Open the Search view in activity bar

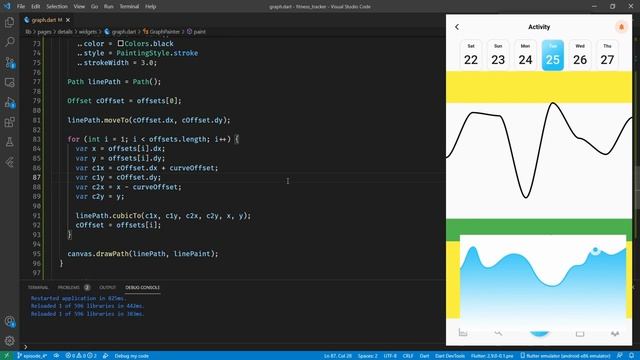click(9, 42)
